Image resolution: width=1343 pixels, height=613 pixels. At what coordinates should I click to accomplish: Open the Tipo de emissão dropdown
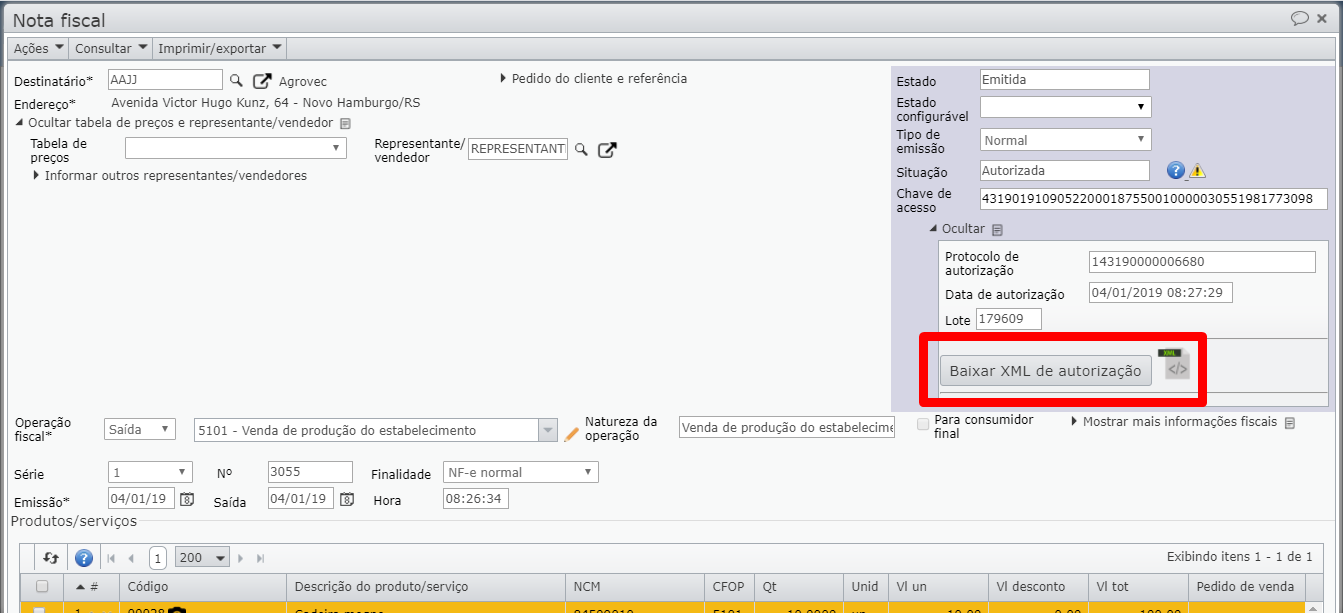tap(1066, 140)
